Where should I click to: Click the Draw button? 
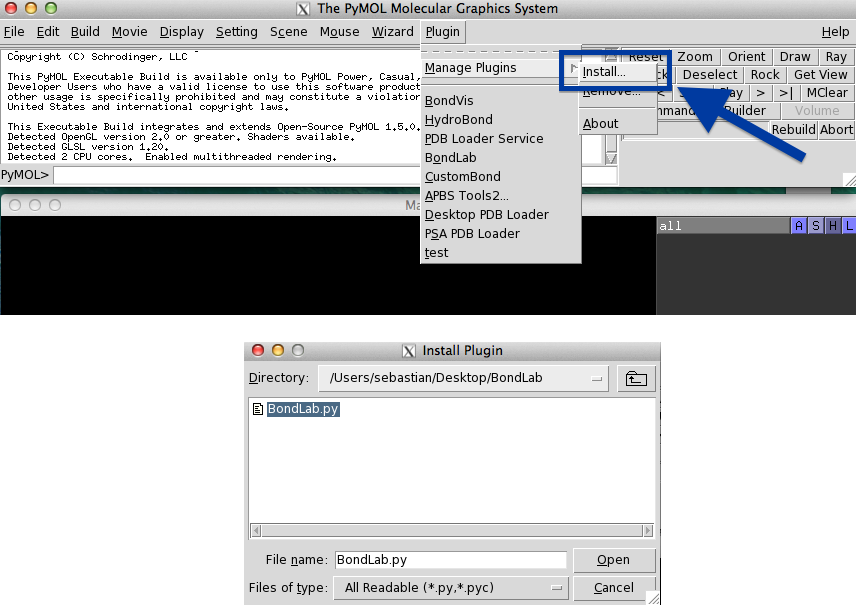(795, 57)
